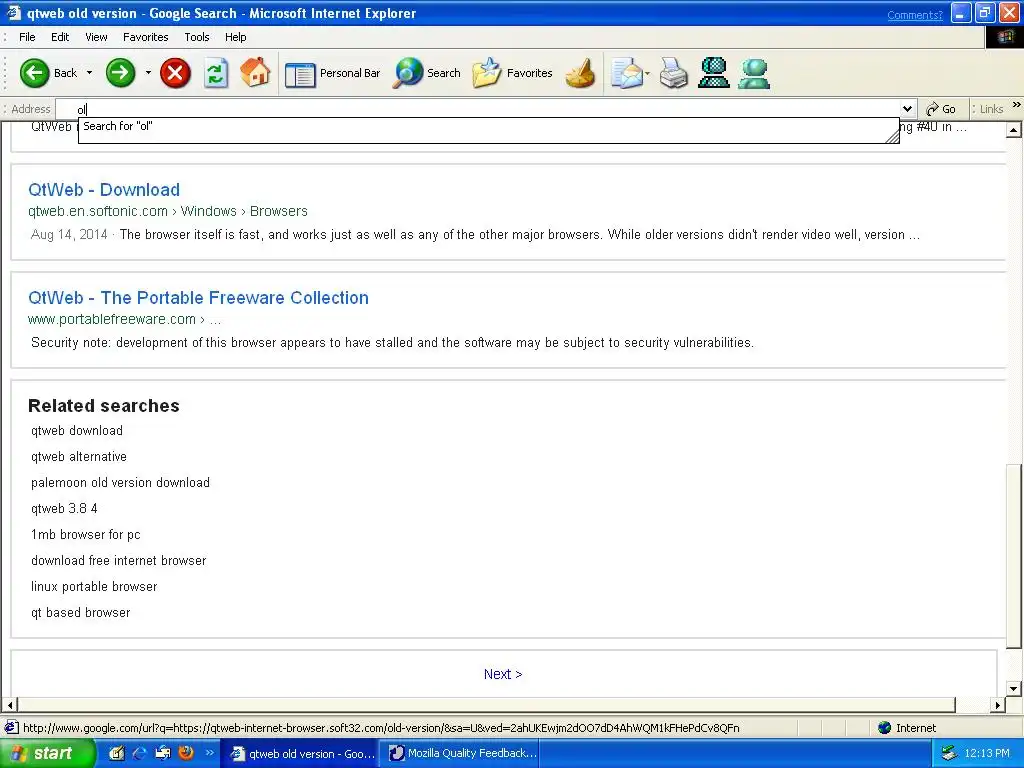Image resolution: width=1024 pixels, height=768 pixels.
Task: Click vertical scrollbar up arrow
Action: (x=1014, y=130)
